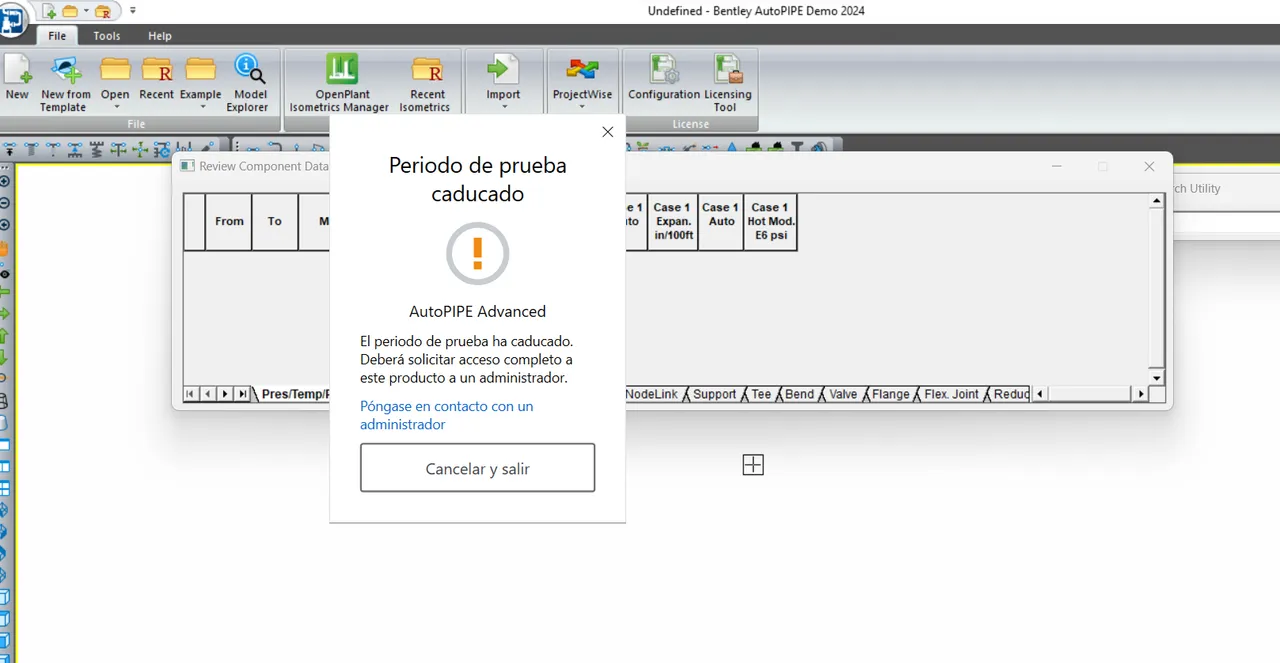Open Recent Isometrics
Screen dimensions: 1280x663
pos(427,70)
